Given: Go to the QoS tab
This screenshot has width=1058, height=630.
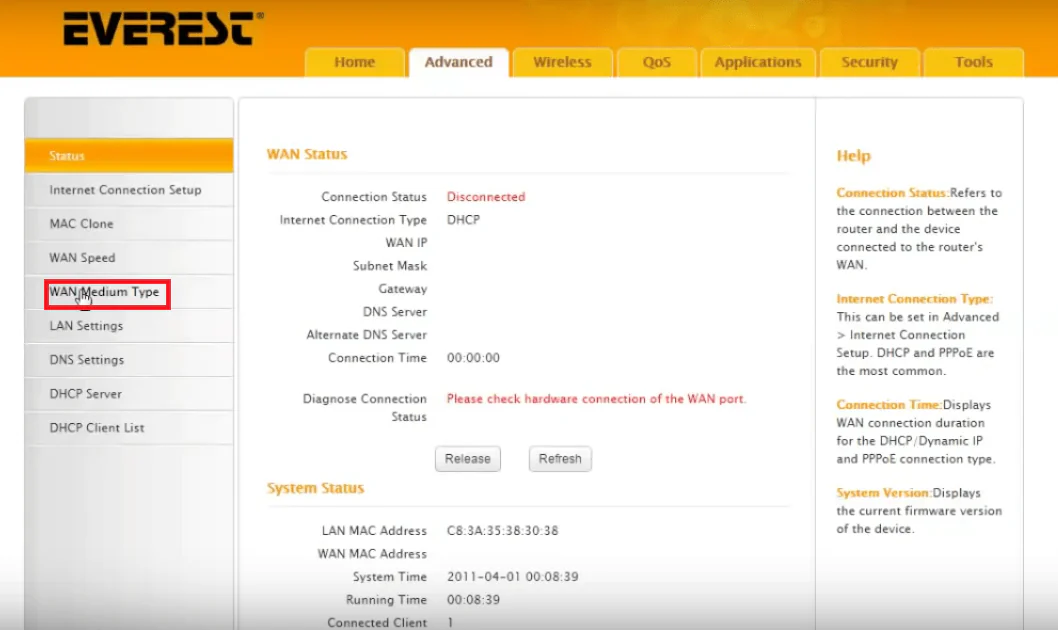Looking at the screenshot, I should [657, 62].
